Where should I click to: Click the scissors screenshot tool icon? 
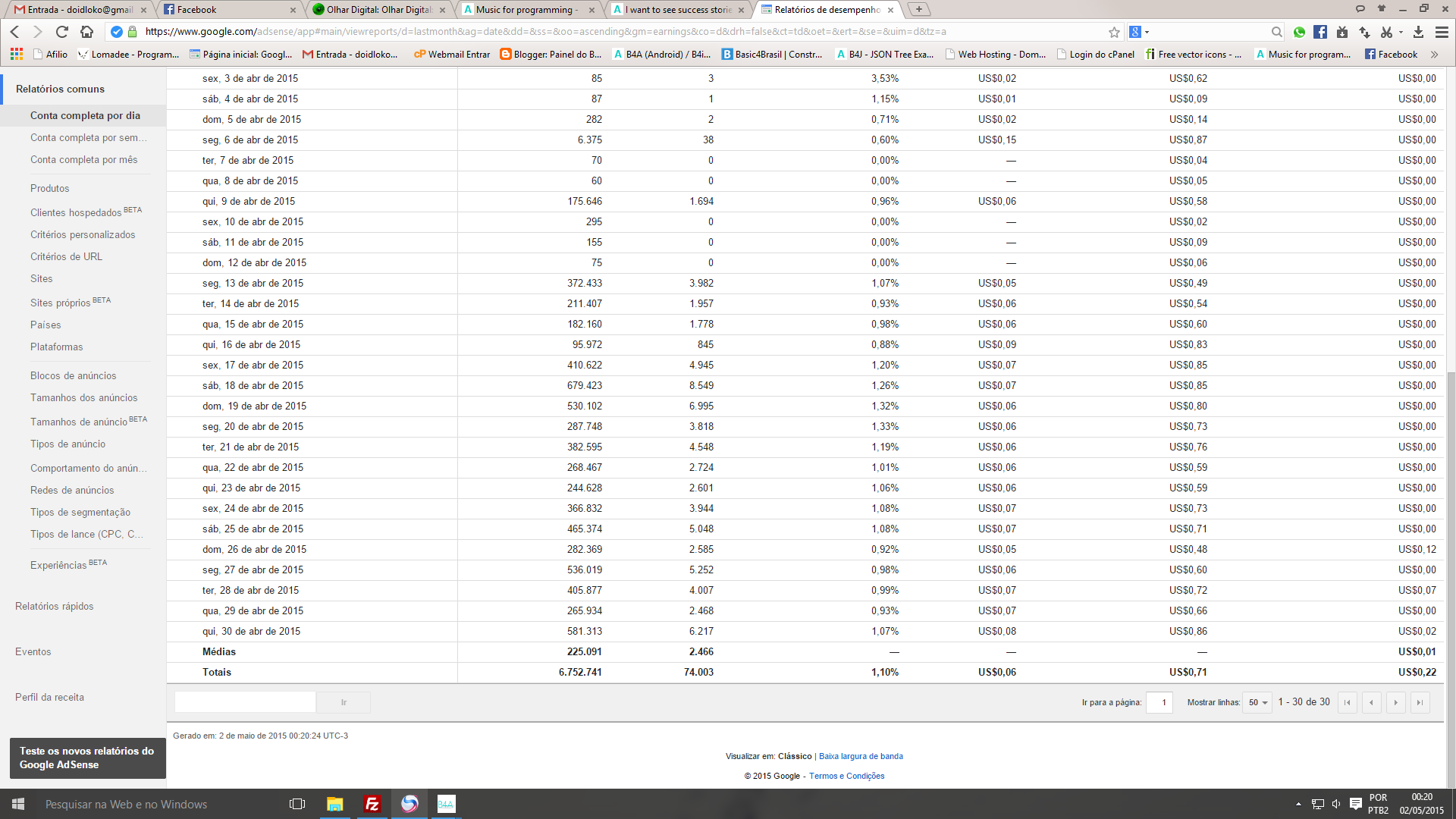[x=1387, y=32]
